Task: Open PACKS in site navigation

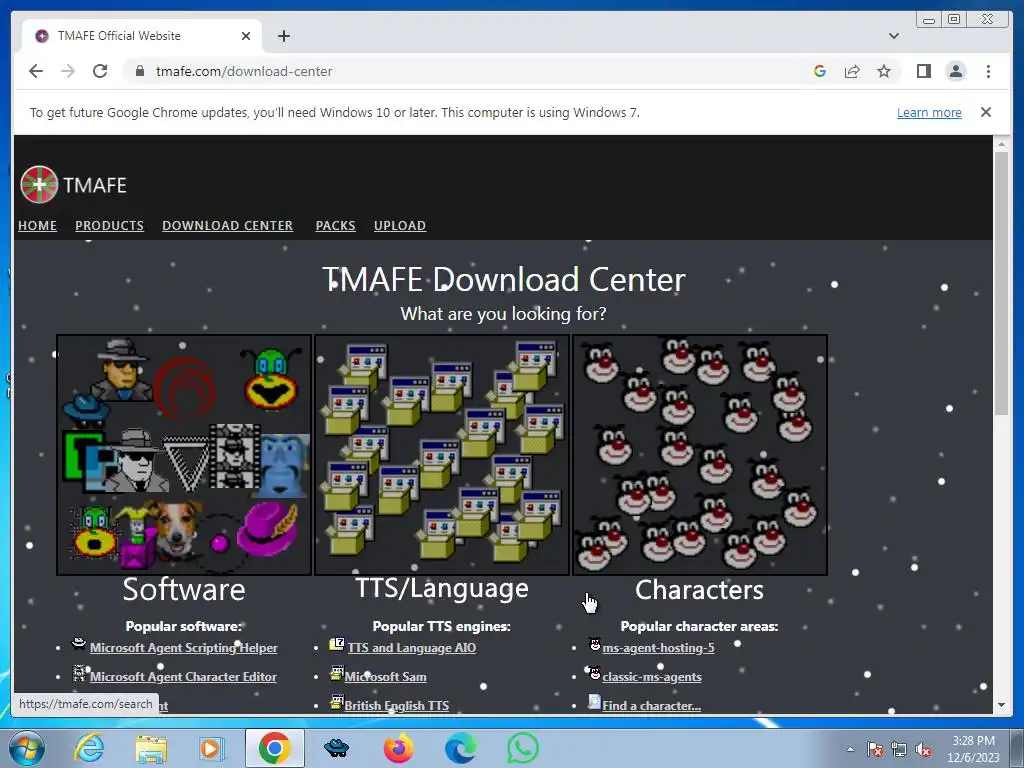Action: pos(335,225)
